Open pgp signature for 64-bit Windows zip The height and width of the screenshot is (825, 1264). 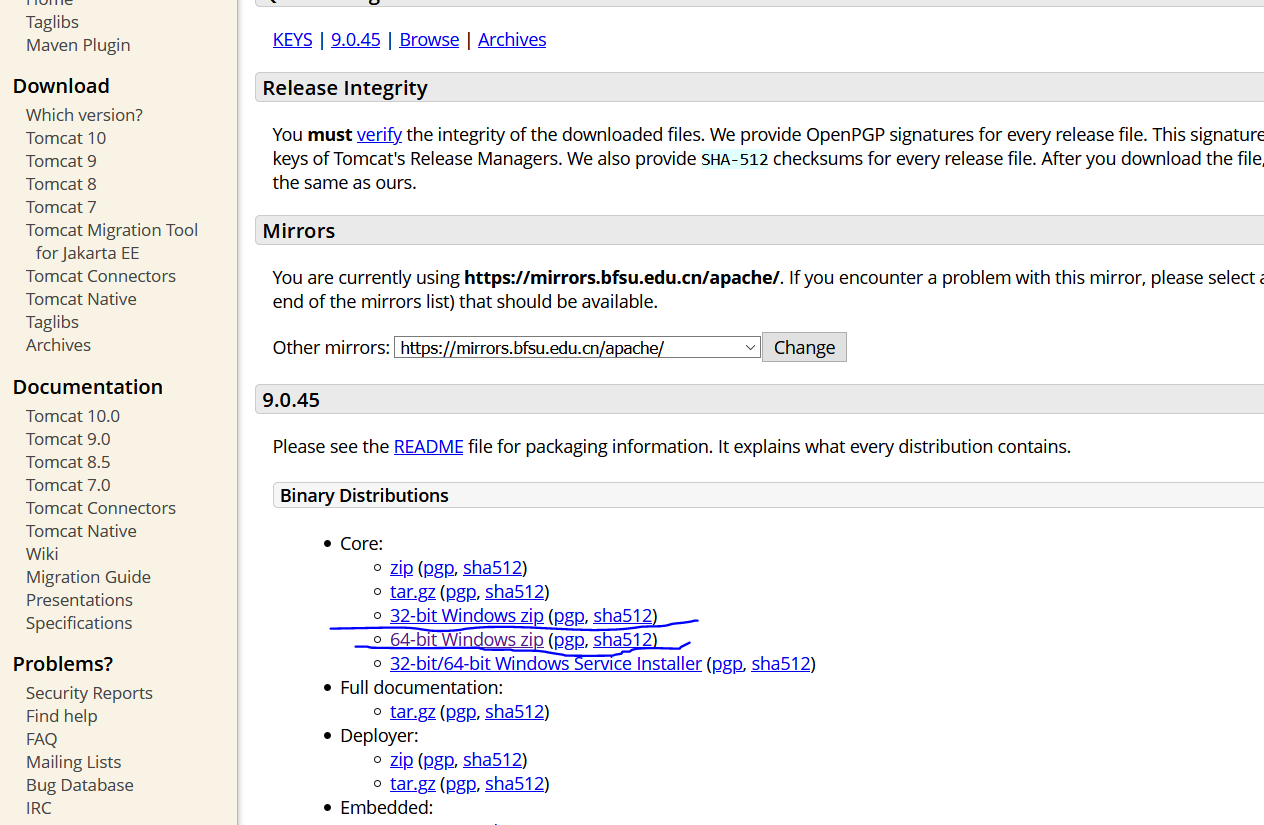tap(569, 639)
